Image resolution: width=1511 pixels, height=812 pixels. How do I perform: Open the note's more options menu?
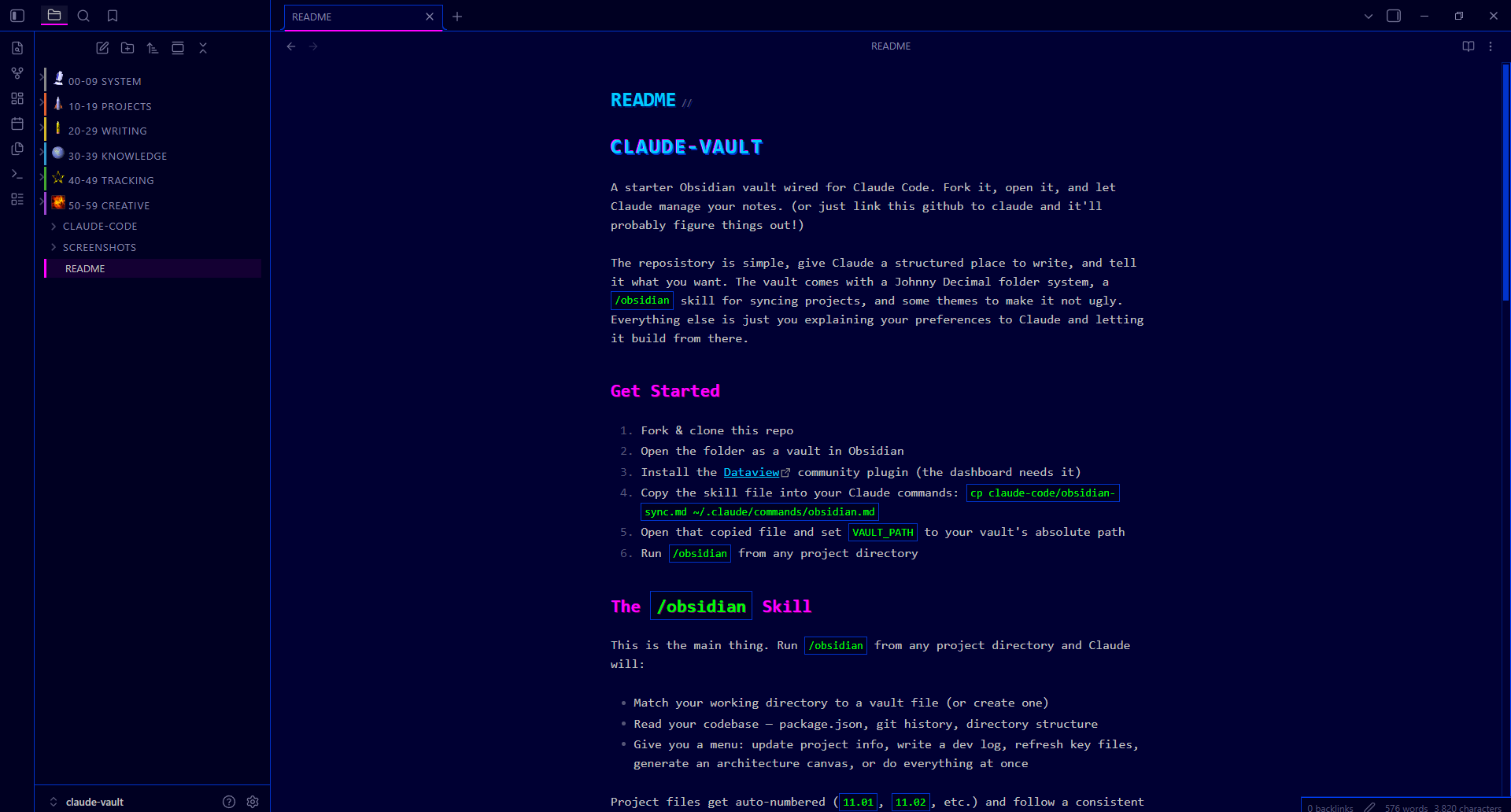[1491, 46]
